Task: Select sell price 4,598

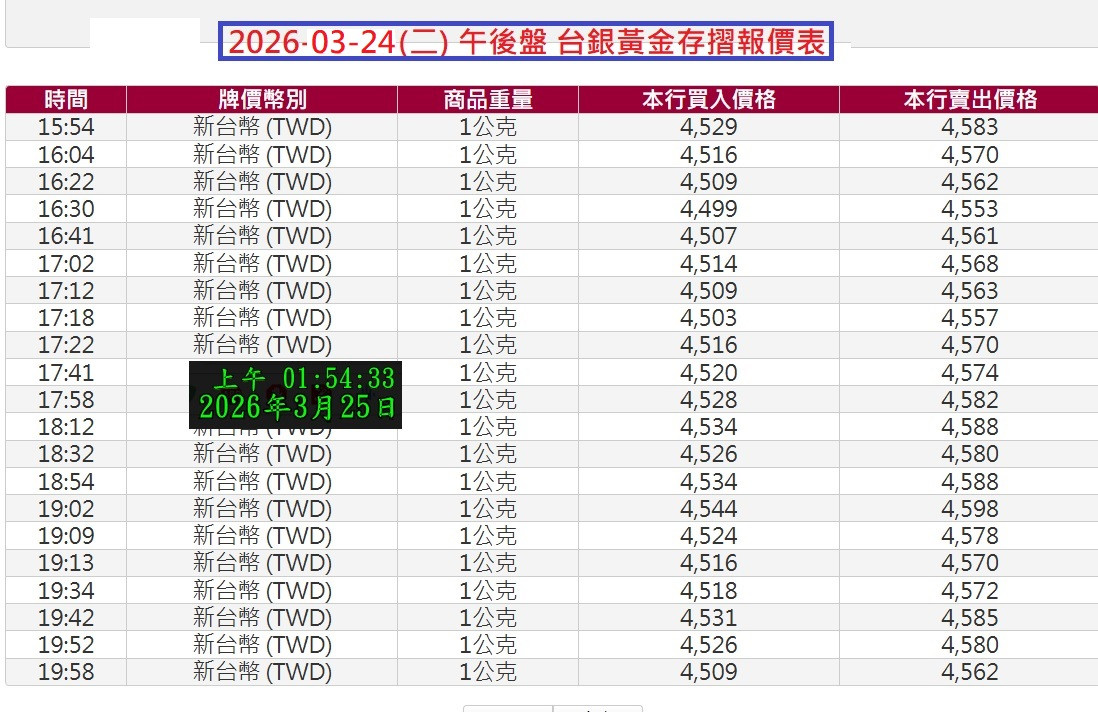Action: (x=970, y=508)
